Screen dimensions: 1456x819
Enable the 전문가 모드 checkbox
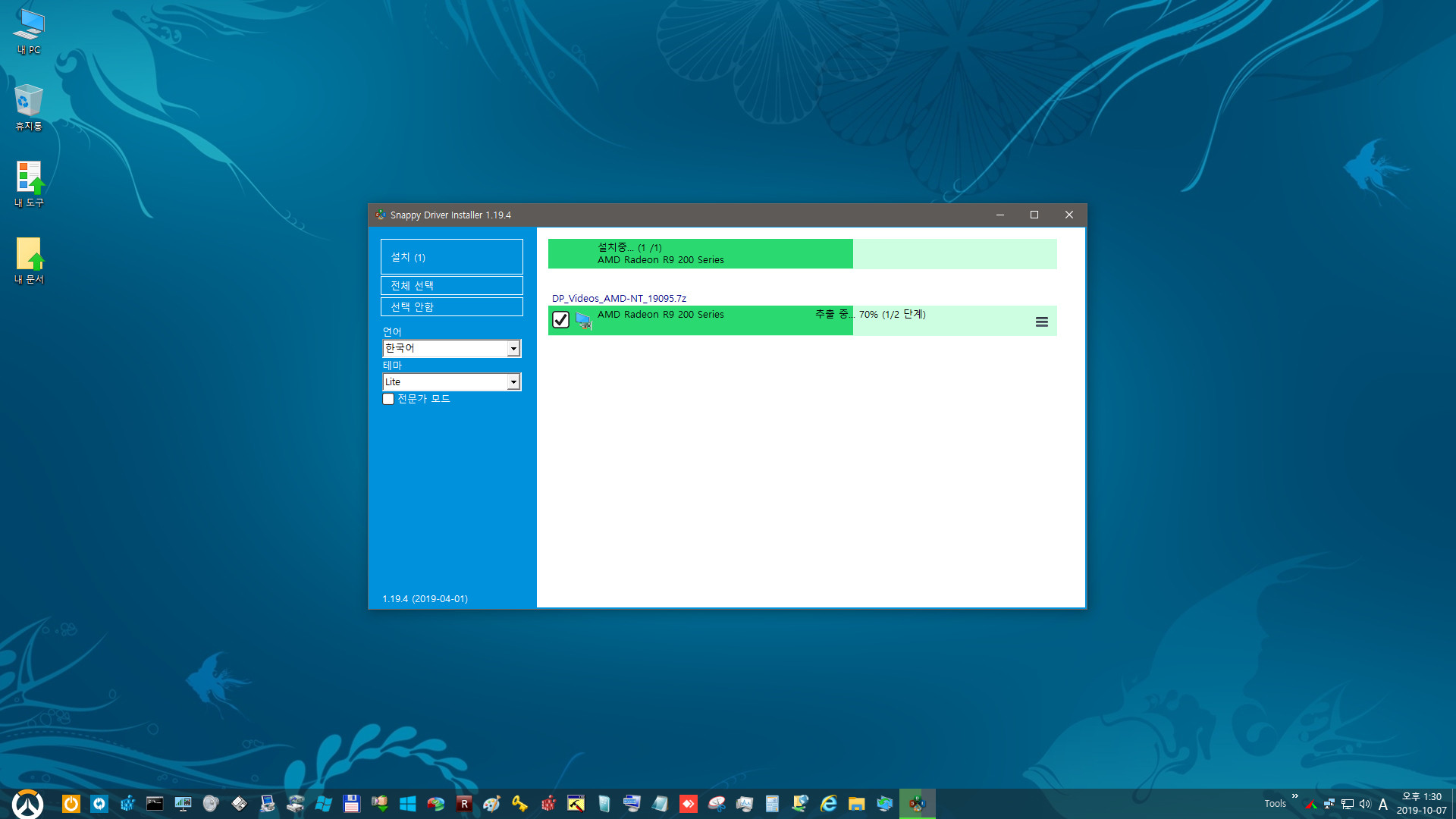coord(388,399)
